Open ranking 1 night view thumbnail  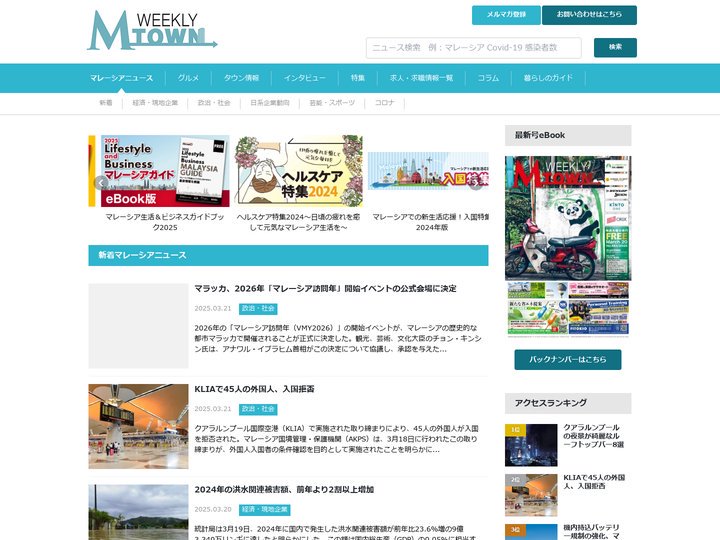(x=531, y=445)
